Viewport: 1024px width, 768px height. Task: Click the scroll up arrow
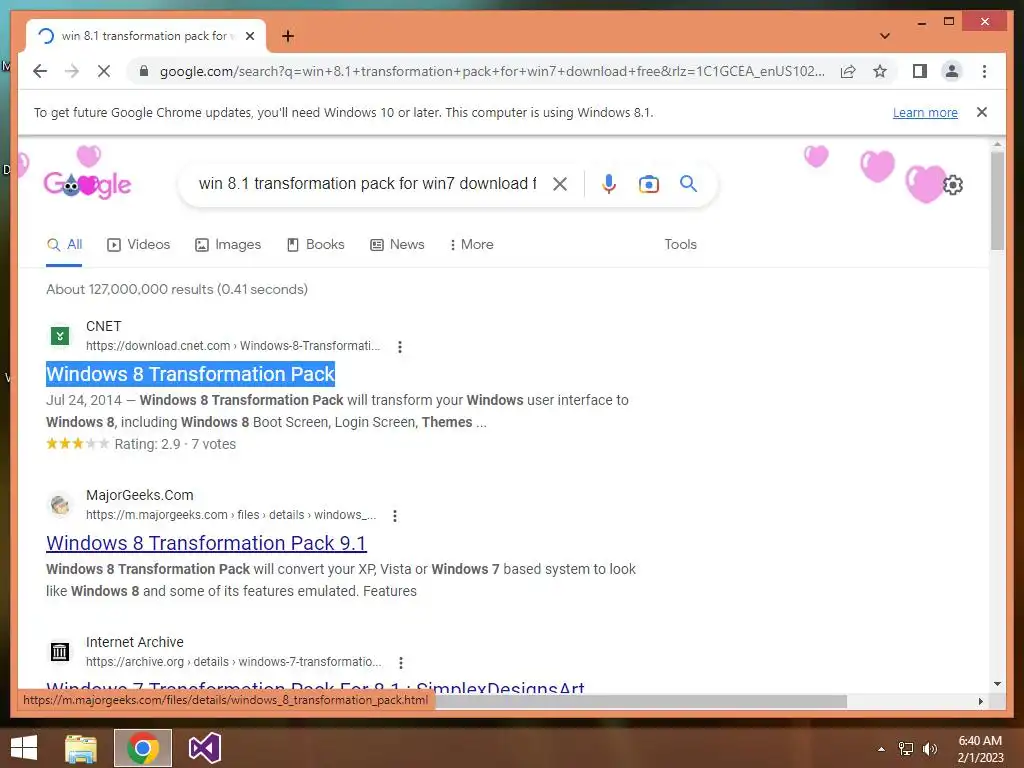point(997,144)
